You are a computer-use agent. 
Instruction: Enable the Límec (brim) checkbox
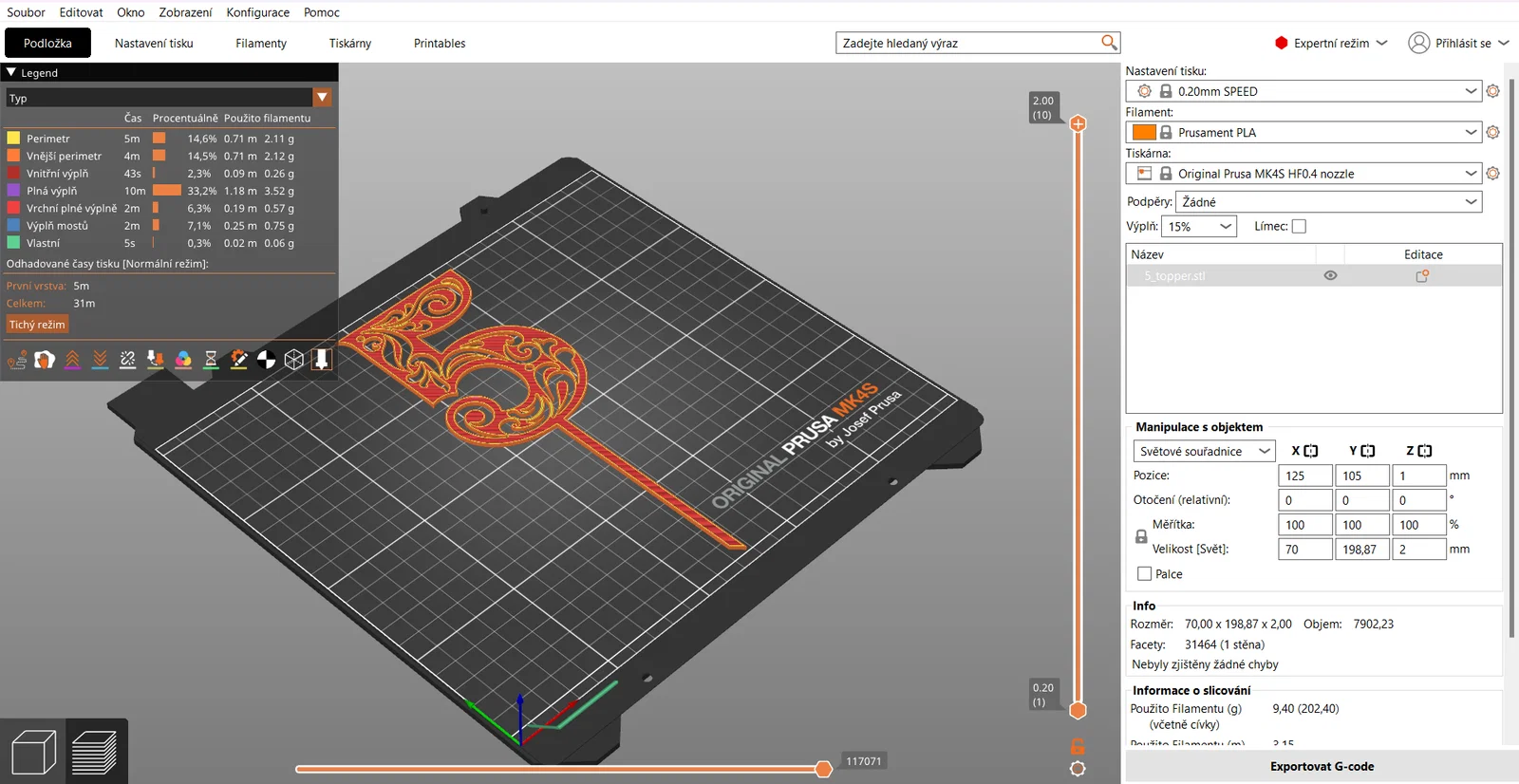coord(1299,227)
